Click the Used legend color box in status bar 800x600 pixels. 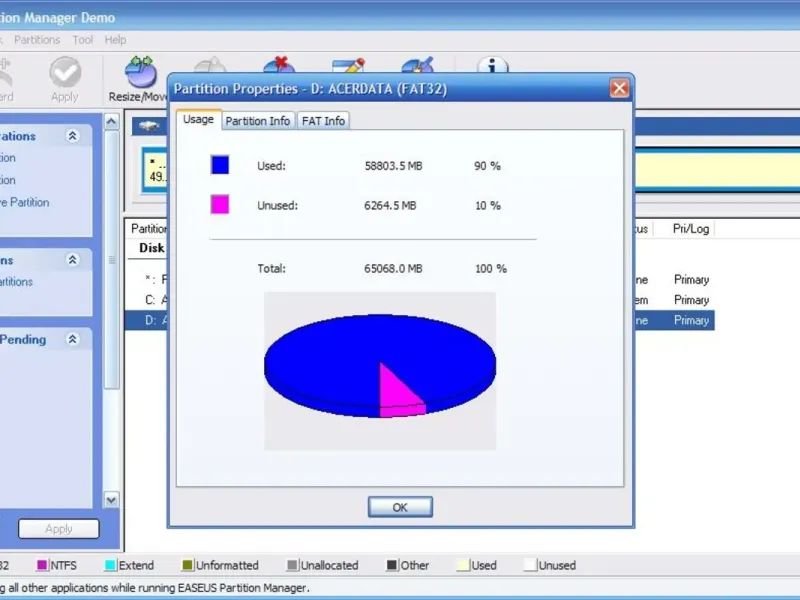[x=463, y=565]
